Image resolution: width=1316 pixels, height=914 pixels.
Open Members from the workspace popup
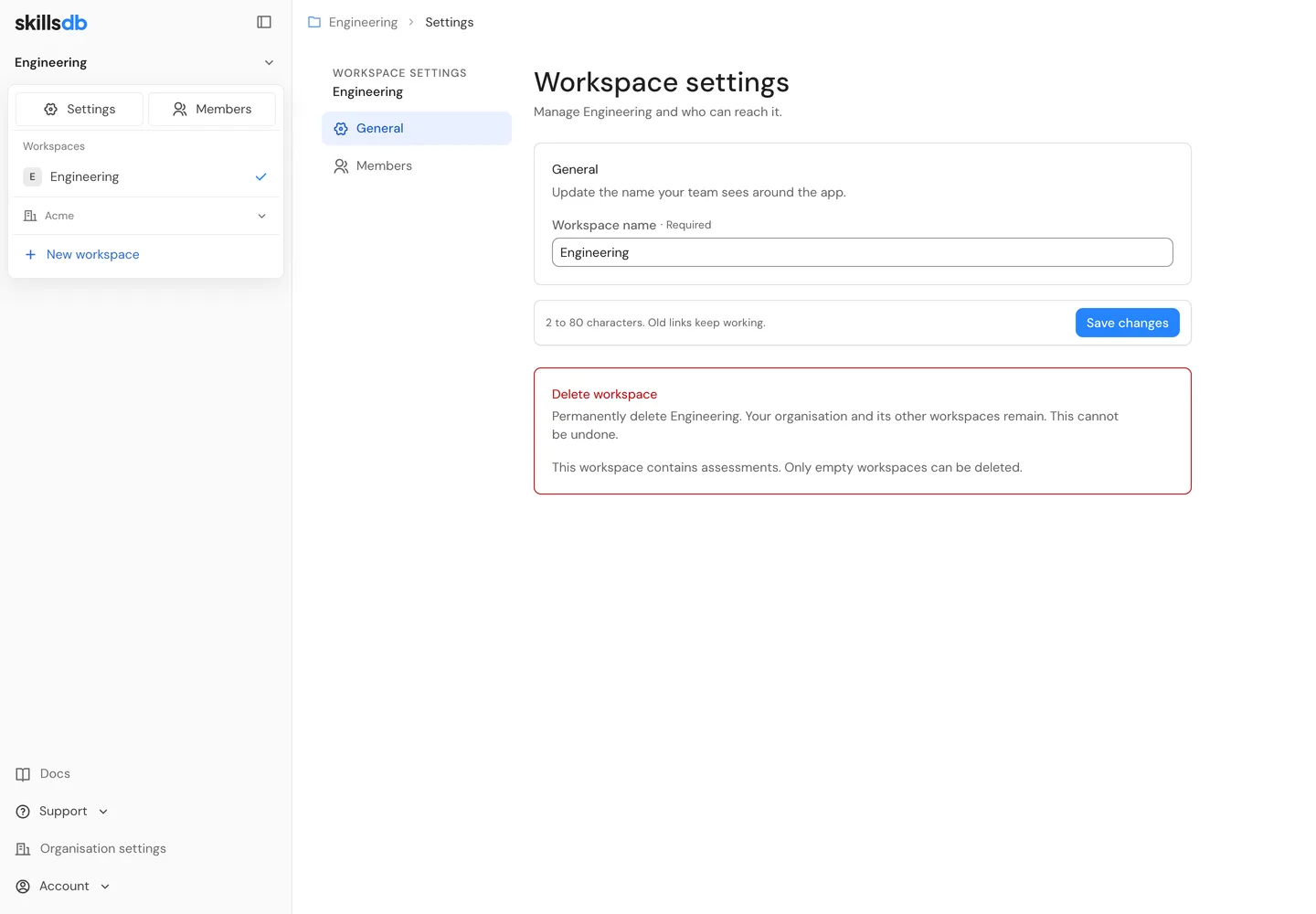(x=212, y=109)
